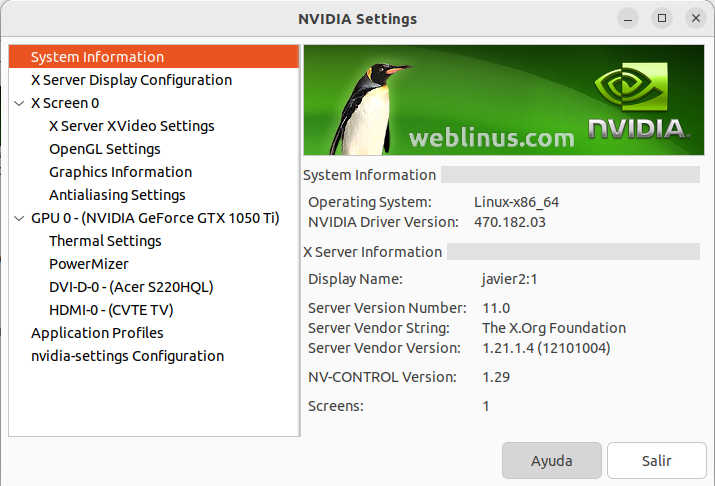Click the server version number 11.0
The height and width of the screenshot is (486, 715).
pos(496,308)
